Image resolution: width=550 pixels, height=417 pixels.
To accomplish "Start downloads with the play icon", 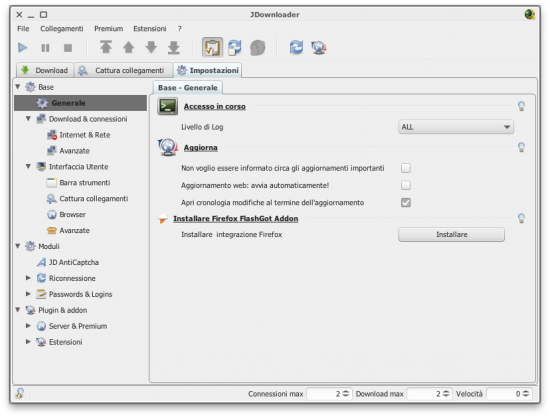I will coord(22,47).
